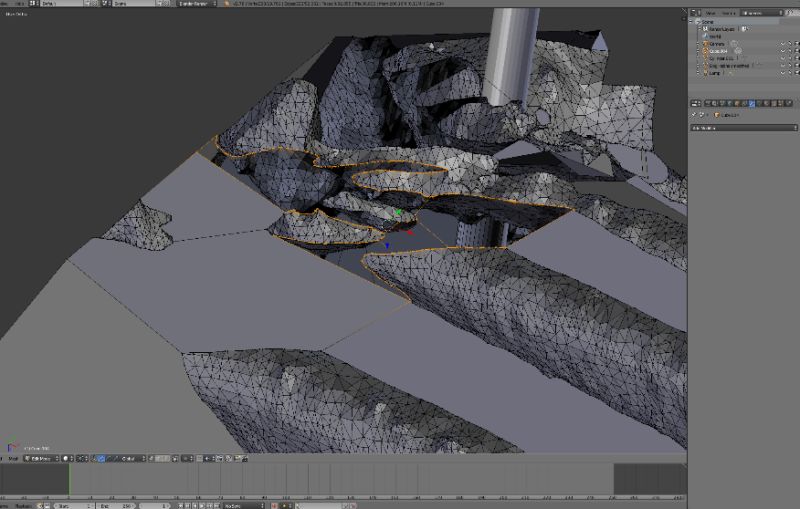The width and height of the screenshot is (800, 509).
Task: Open the Add Modifier dropdown
Action: pos(744,128)
